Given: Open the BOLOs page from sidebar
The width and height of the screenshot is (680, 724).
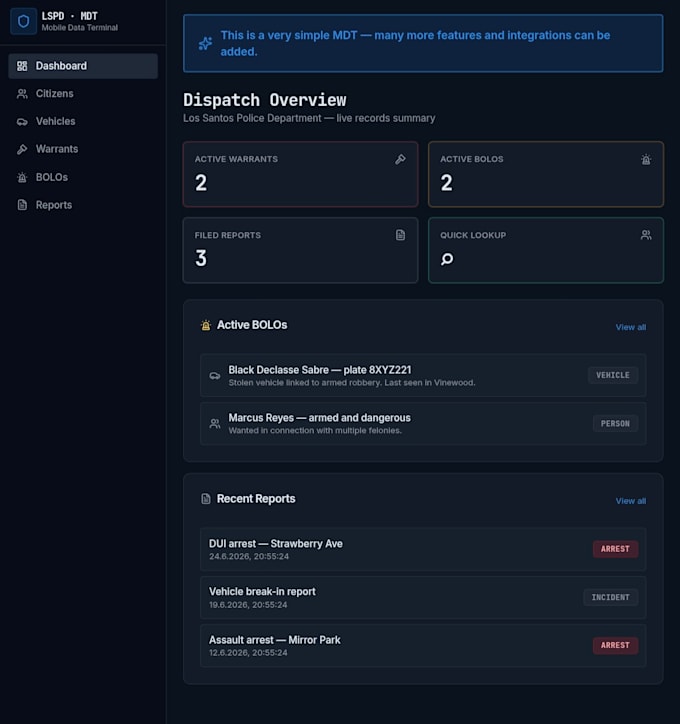Looking at the screenshot, I should click(83, 177).
